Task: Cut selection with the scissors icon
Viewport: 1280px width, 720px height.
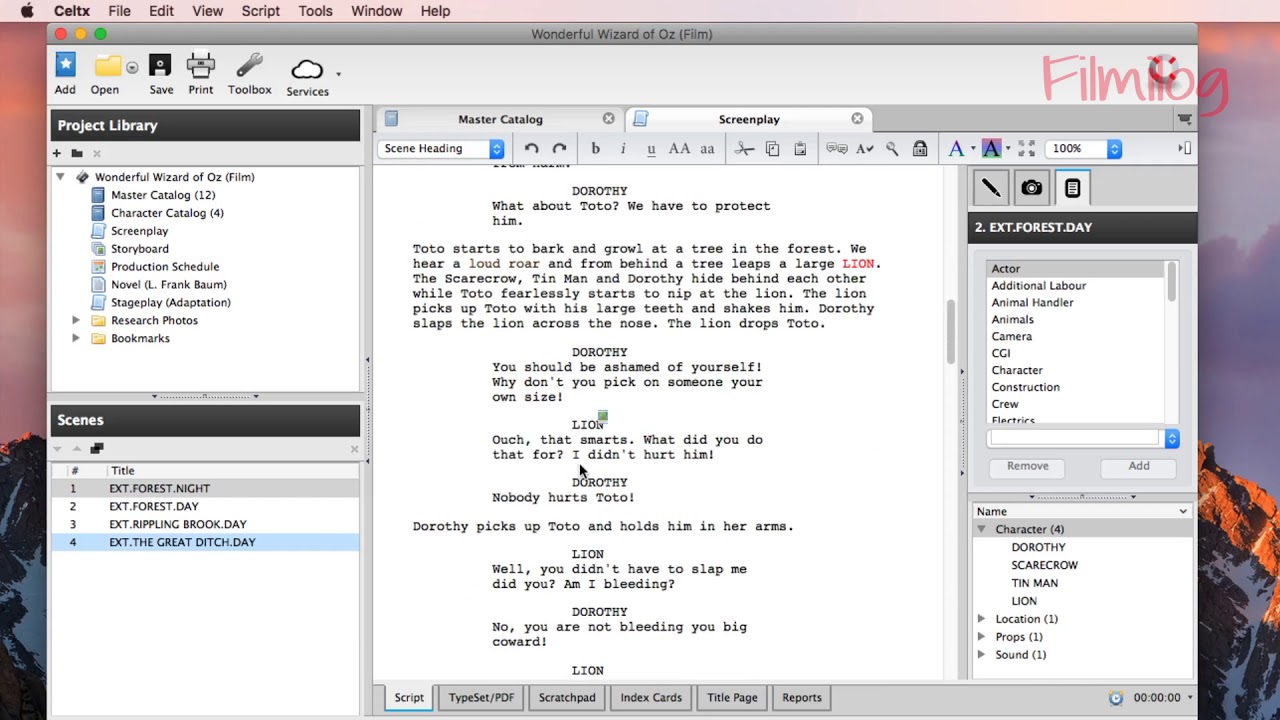Action: click(744, 148)
